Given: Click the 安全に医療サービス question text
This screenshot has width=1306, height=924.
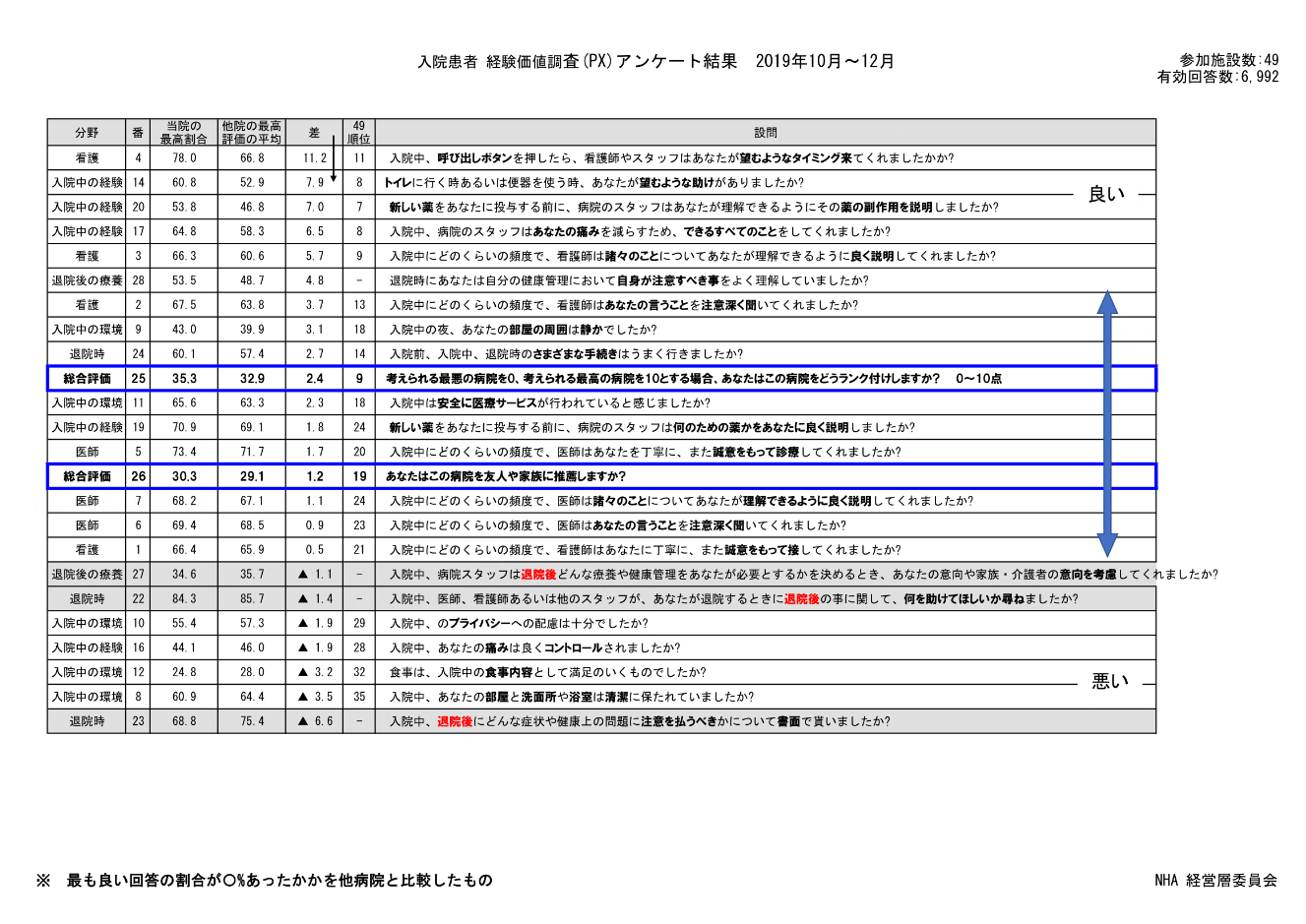Looking at the screenshot, I should coord(549,402).
